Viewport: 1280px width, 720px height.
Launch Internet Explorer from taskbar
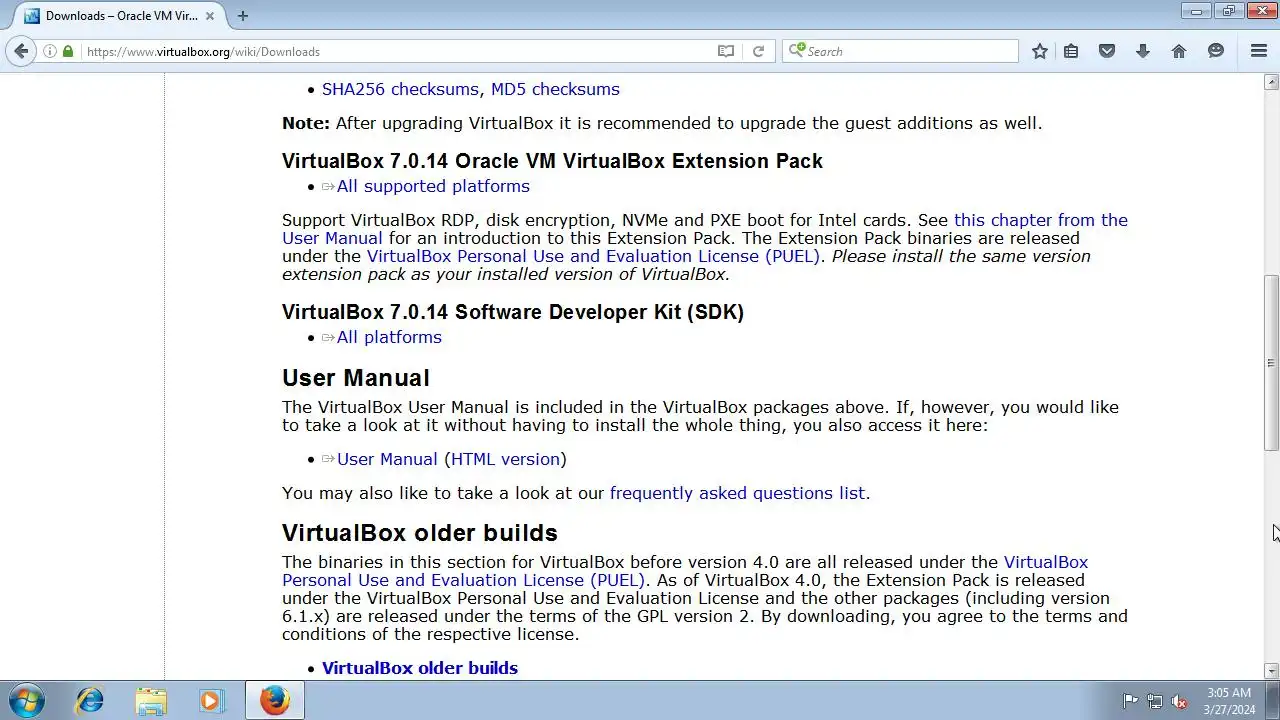(x=89, y=700)
